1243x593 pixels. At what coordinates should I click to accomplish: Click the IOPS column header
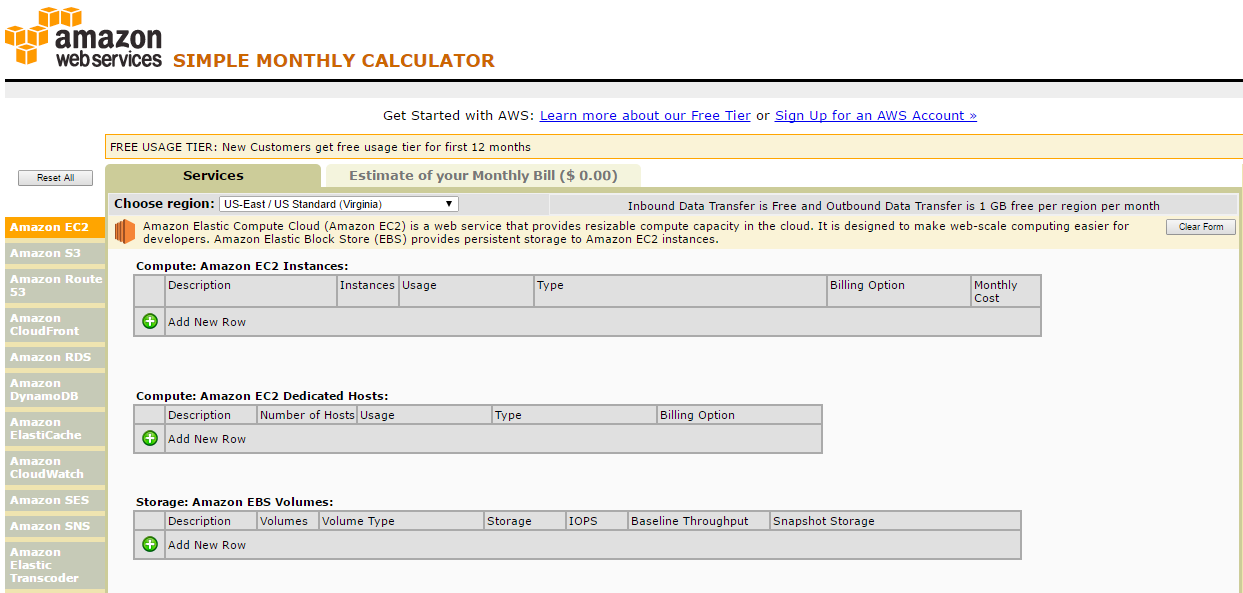tap(597, 521)
